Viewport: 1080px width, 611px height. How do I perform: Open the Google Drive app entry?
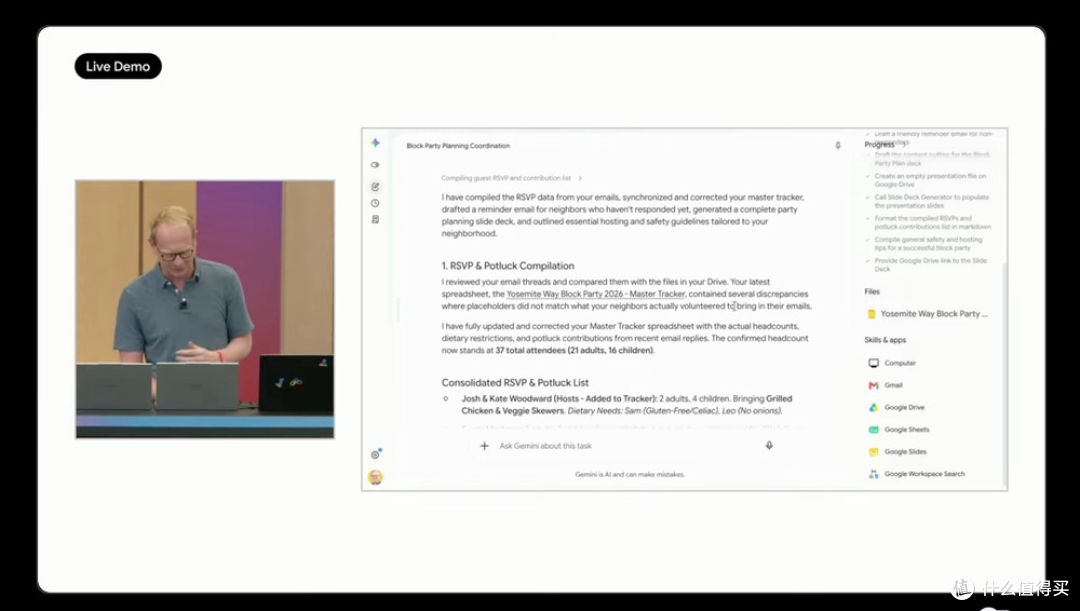(x=897, y=407)
